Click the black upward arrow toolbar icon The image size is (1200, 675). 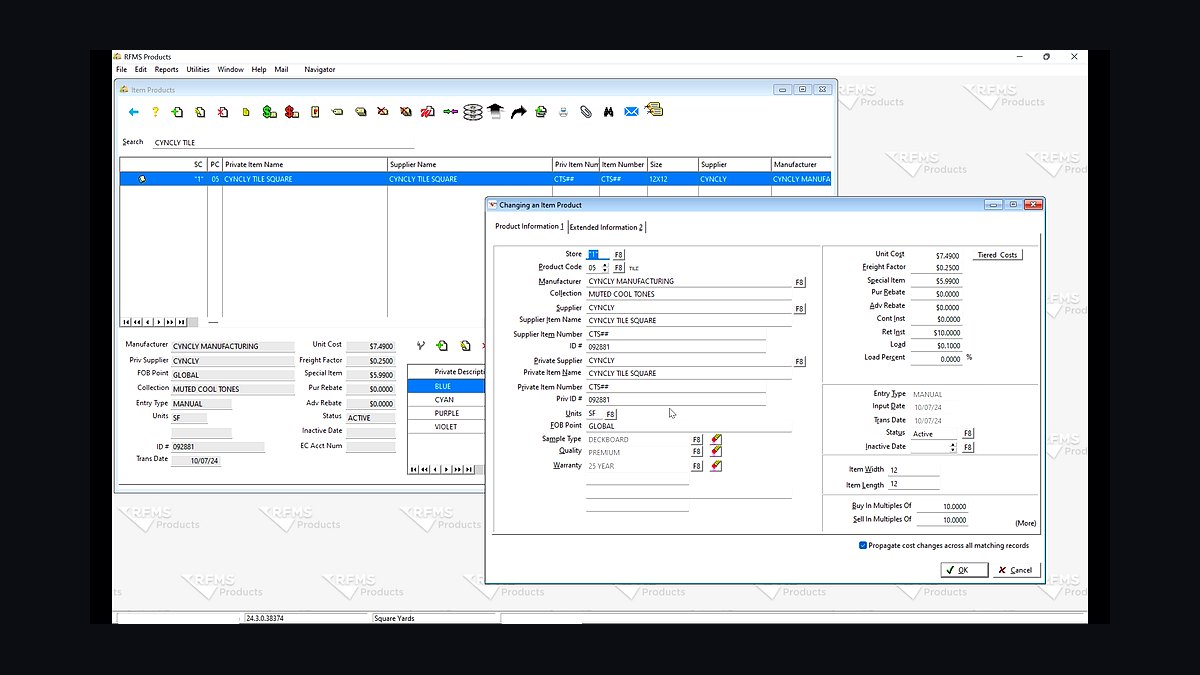coord(496,112)
